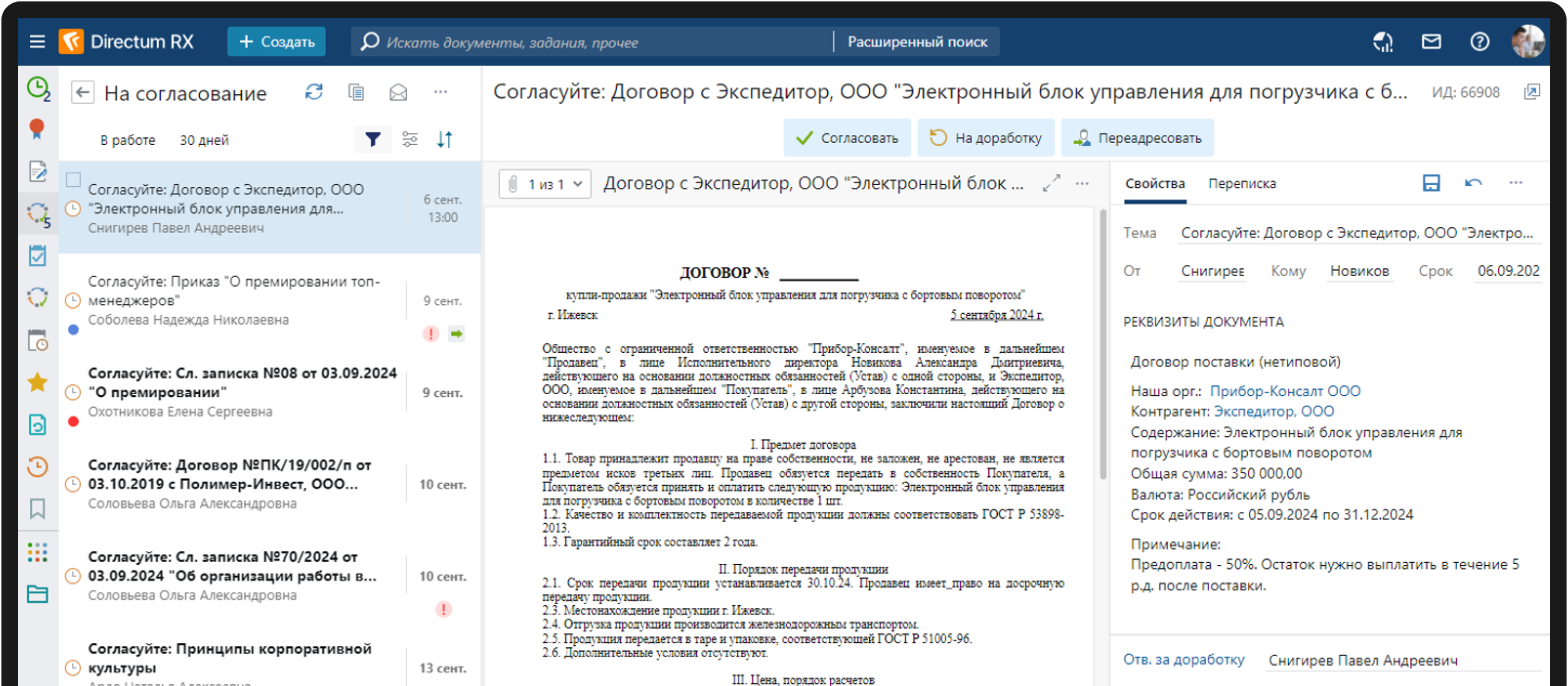Open task Договор №ПК/19/002/п Полимер-Инвест
The height and width of the screenshot is (686, 1568).
pyautogui.click(x=270, y=484)
